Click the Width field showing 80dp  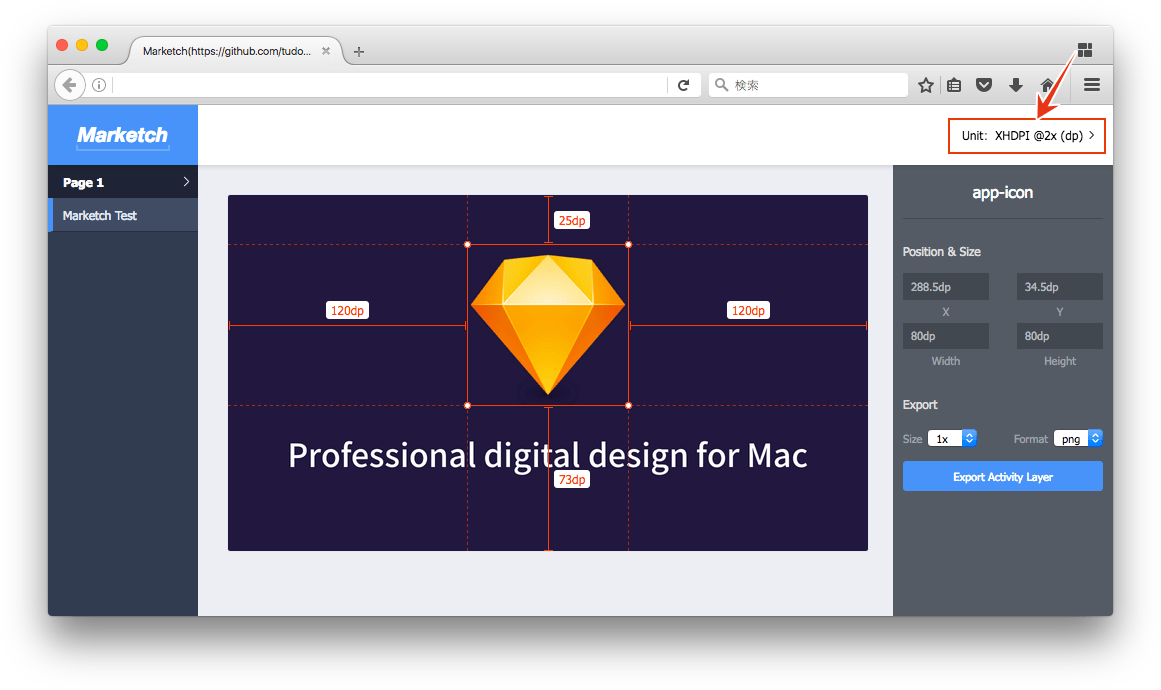(945, 337)
